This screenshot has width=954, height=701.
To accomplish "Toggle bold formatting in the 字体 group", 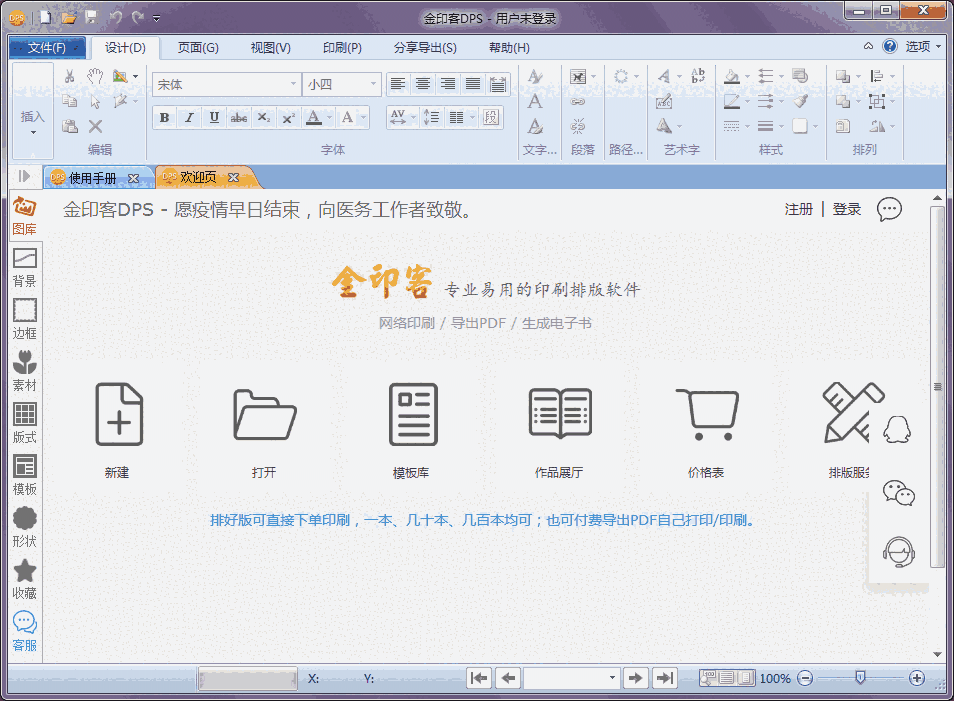I will coord(163,117).
